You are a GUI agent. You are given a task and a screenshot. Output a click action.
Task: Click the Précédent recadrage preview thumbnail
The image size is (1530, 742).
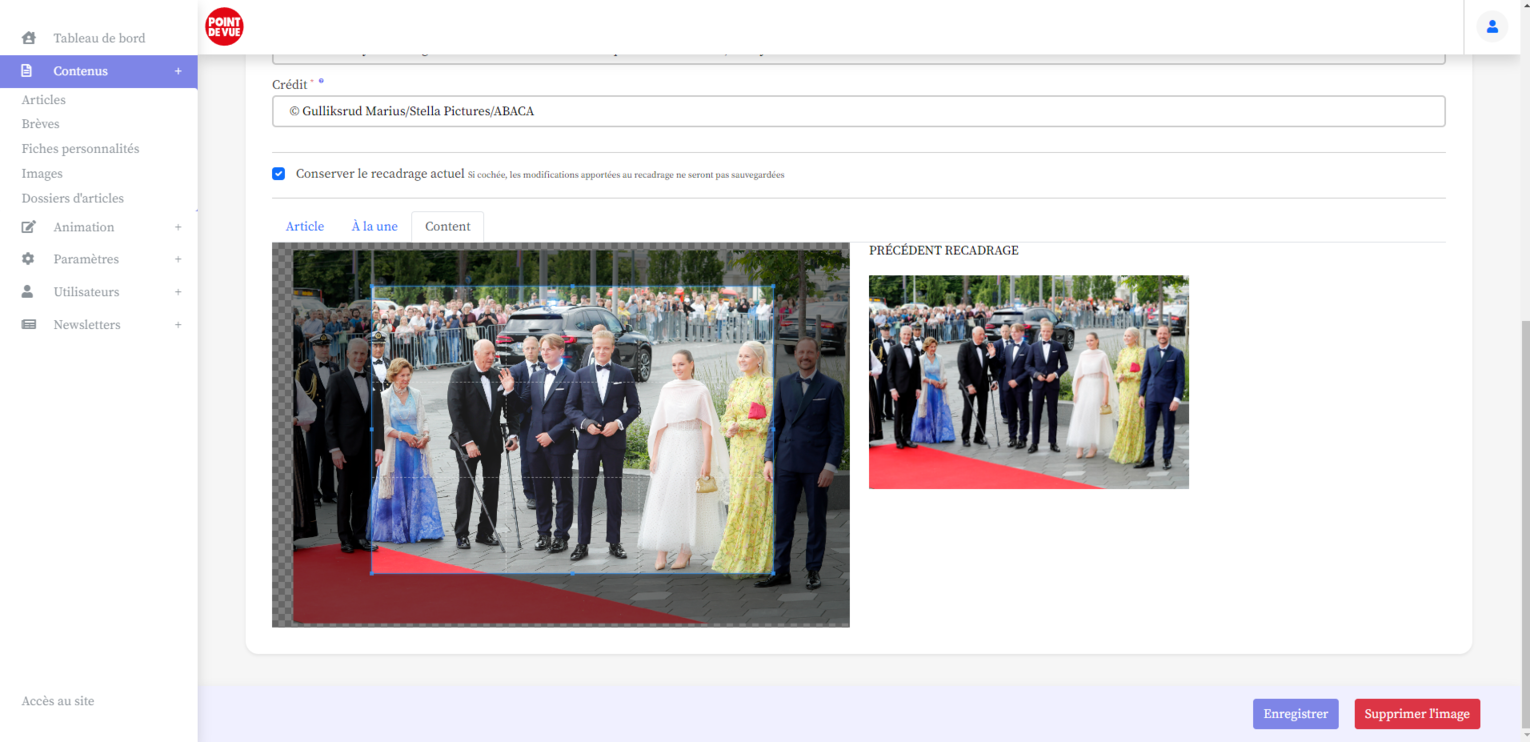(1028, 382)
